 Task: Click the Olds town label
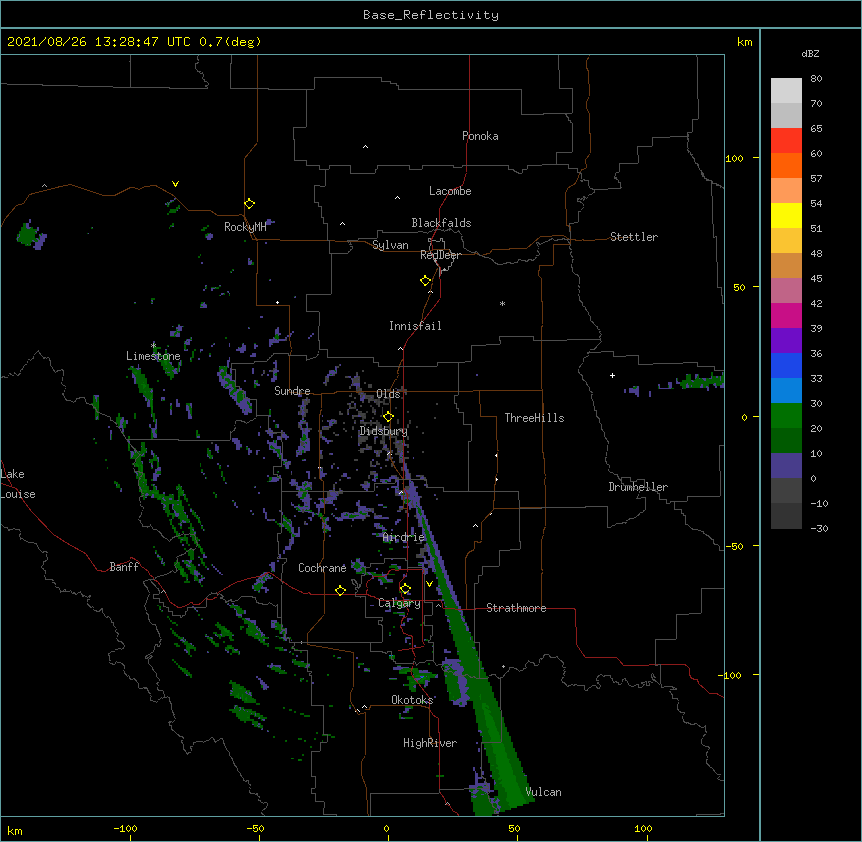click(x=388, y=394)
